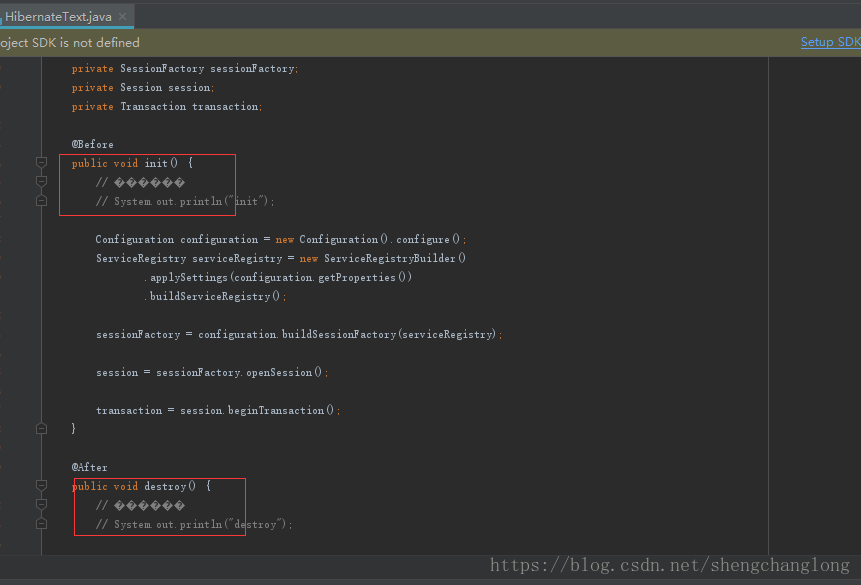Toggle fold marker beside the println("init") comment
The height and width of the screenshot is (585, 861).
41,200
